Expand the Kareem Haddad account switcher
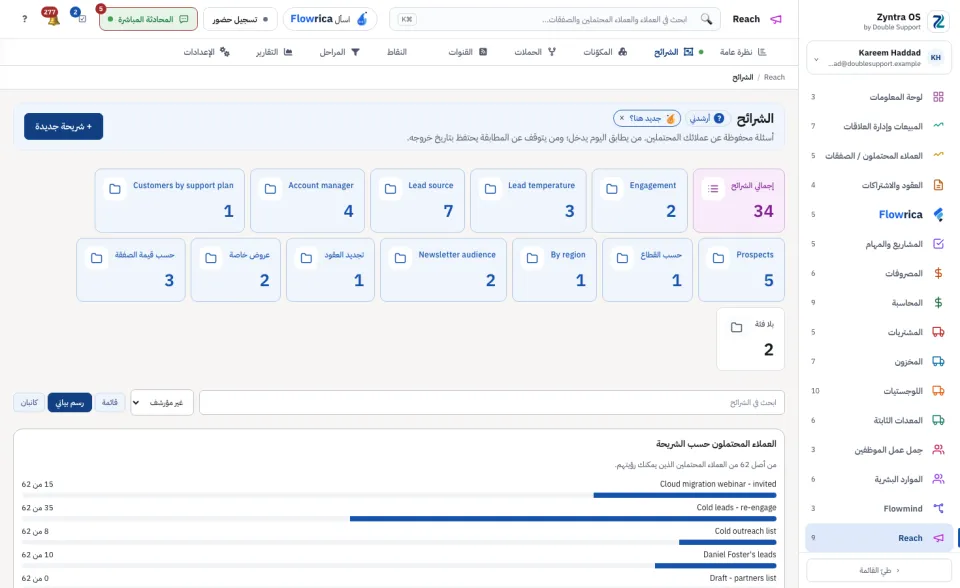This screenshot has width=960, height=588. click(879, 58)
